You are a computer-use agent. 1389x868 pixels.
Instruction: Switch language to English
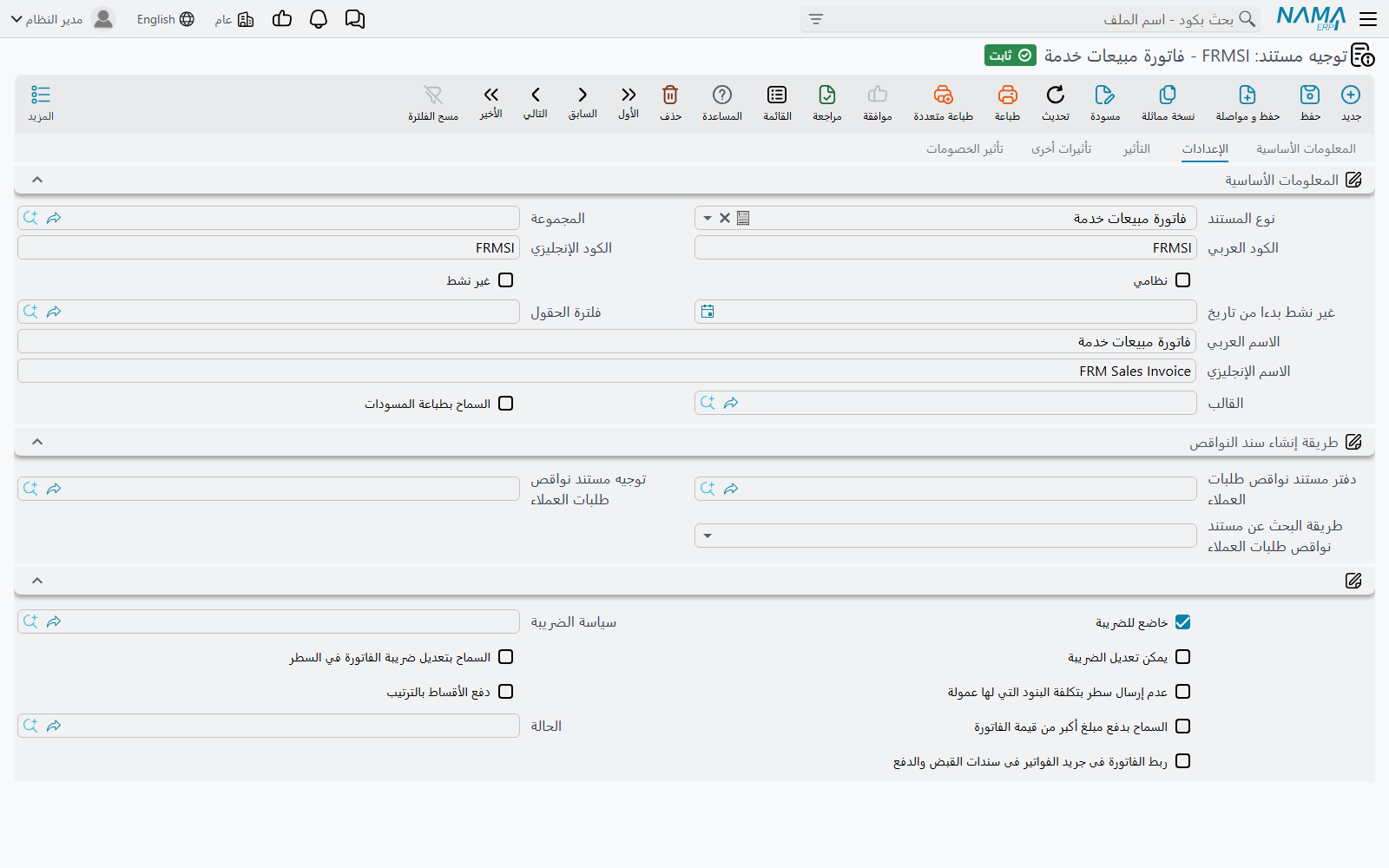click(x=166, y=19)
